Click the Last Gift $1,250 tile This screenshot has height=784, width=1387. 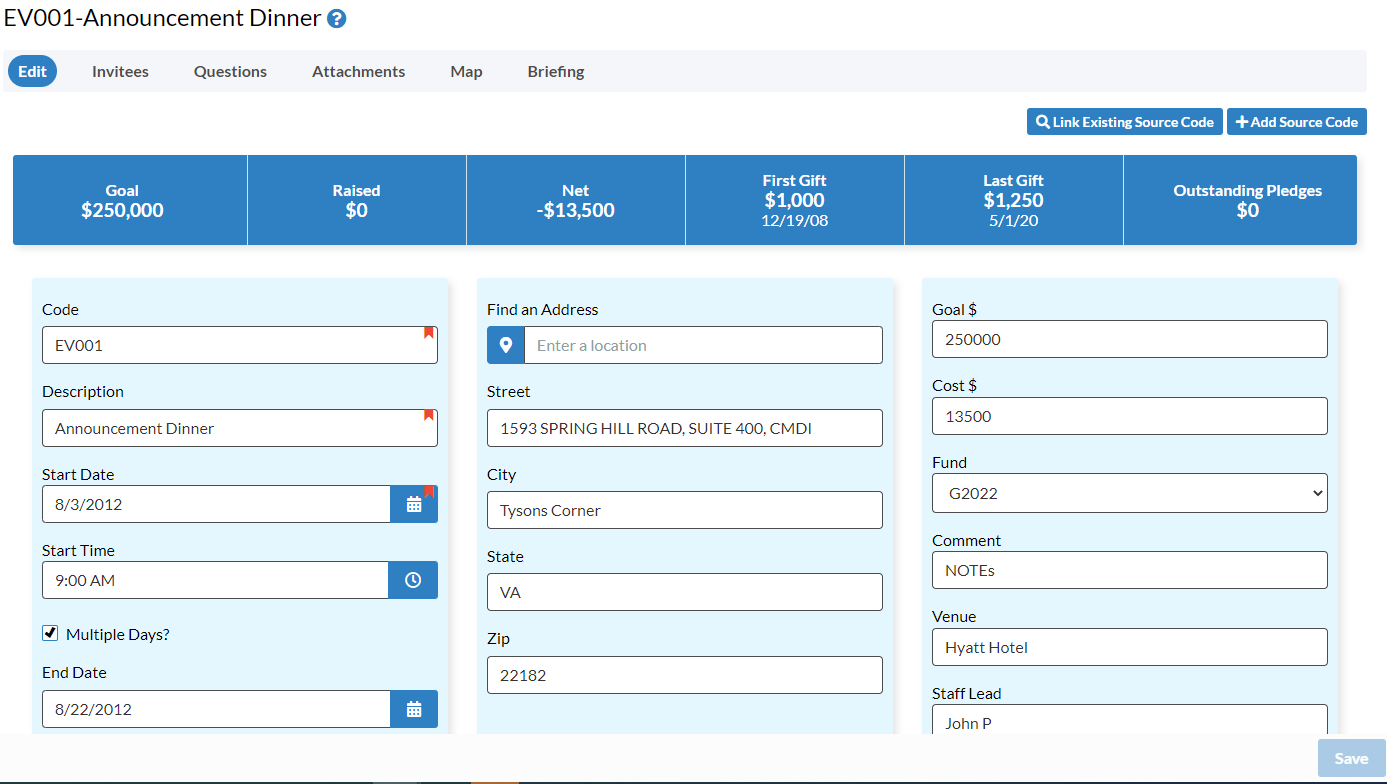coord(1014,200)
